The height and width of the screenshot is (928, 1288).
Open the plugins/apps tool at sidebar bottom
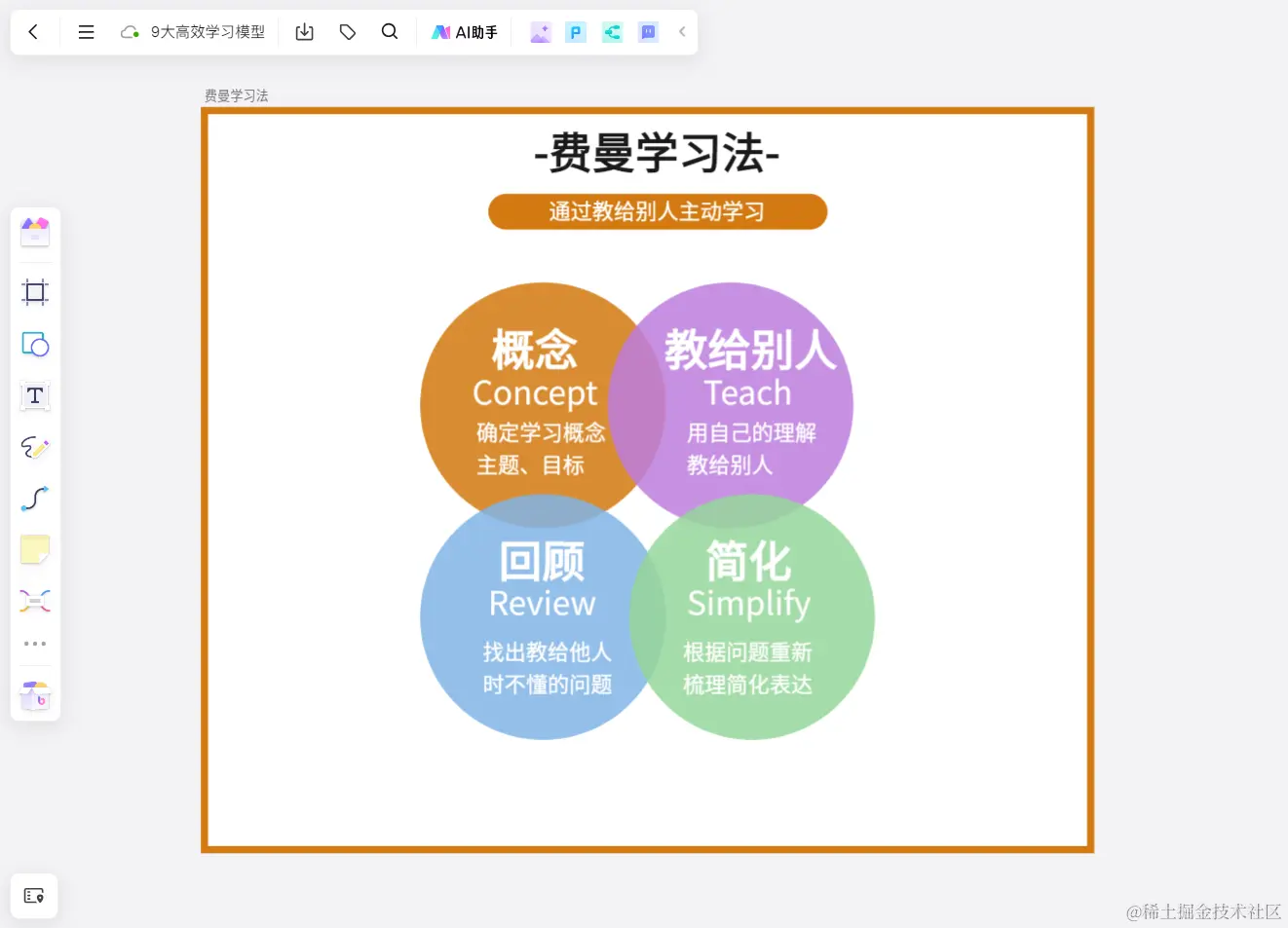(35, 694)
